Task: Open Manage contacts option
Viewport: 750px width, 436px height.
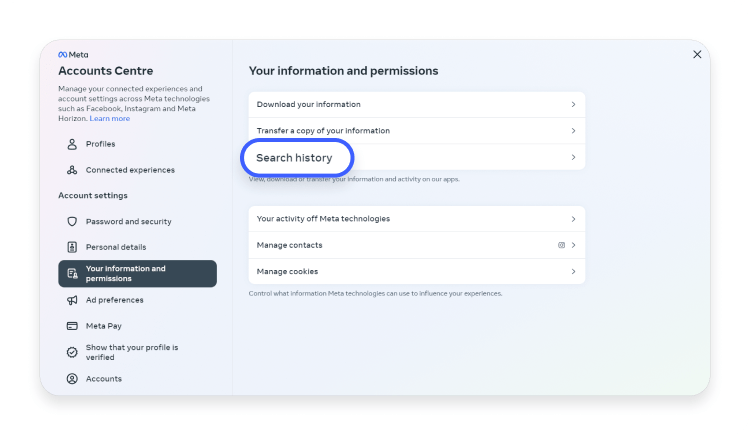Action: coord(417,245)
